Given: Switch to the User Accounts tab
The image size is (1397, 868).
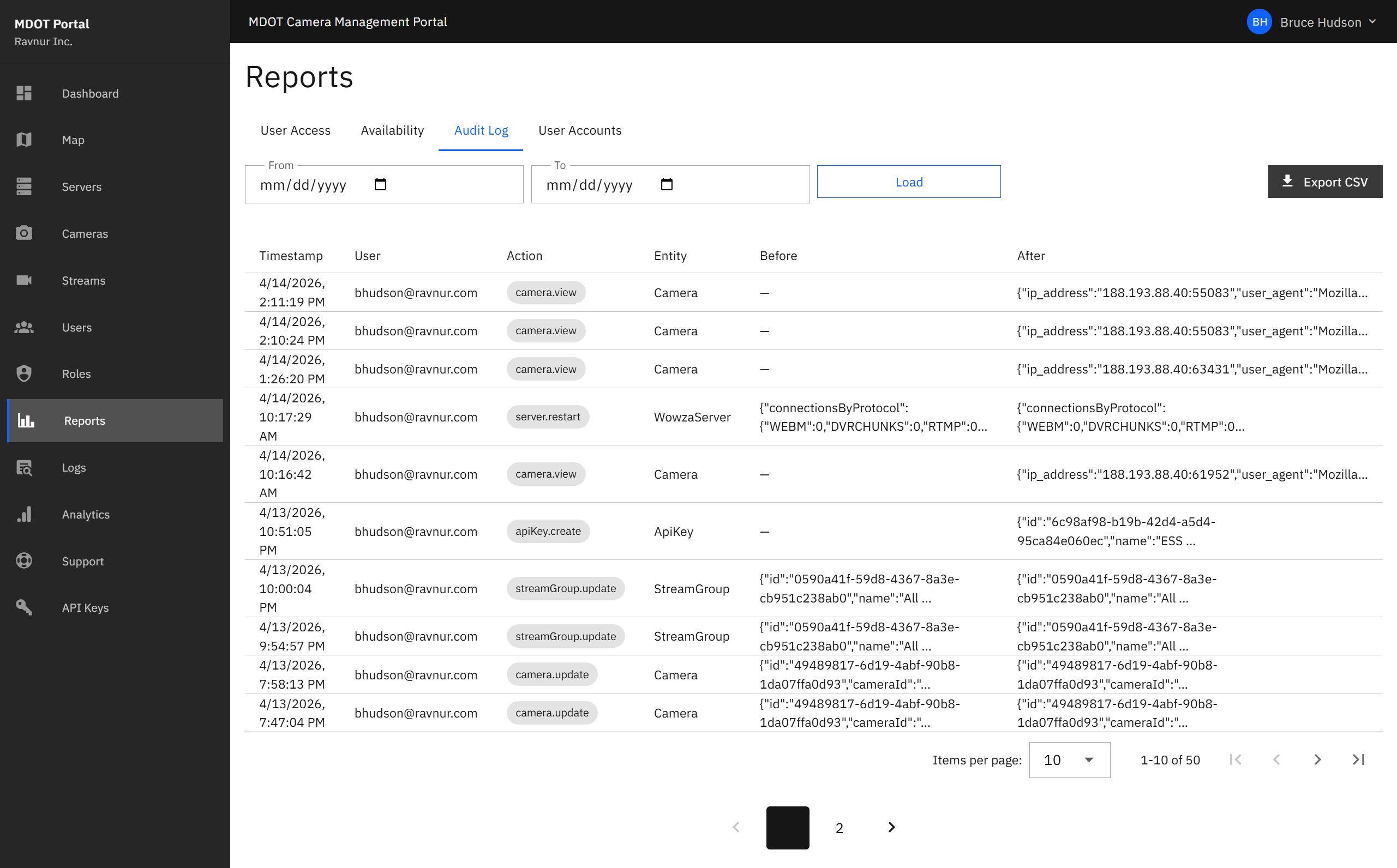Looking at the screenshot, I should pyautogui.click(x=579, y=130).
